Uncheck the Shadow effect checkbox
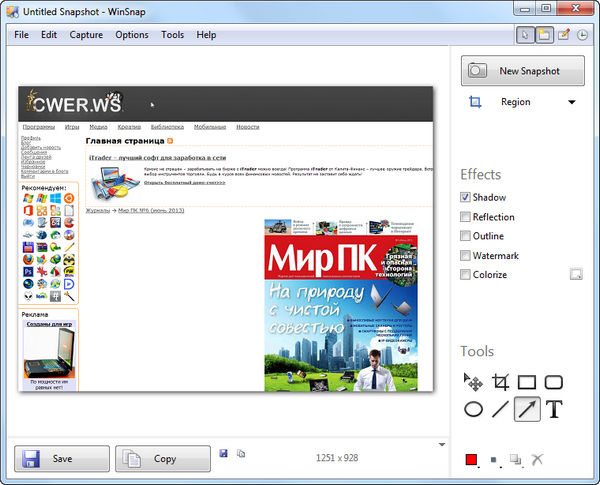Image resolution: width=600 pixels, height=485 pixels. click(x=466, y=198)
